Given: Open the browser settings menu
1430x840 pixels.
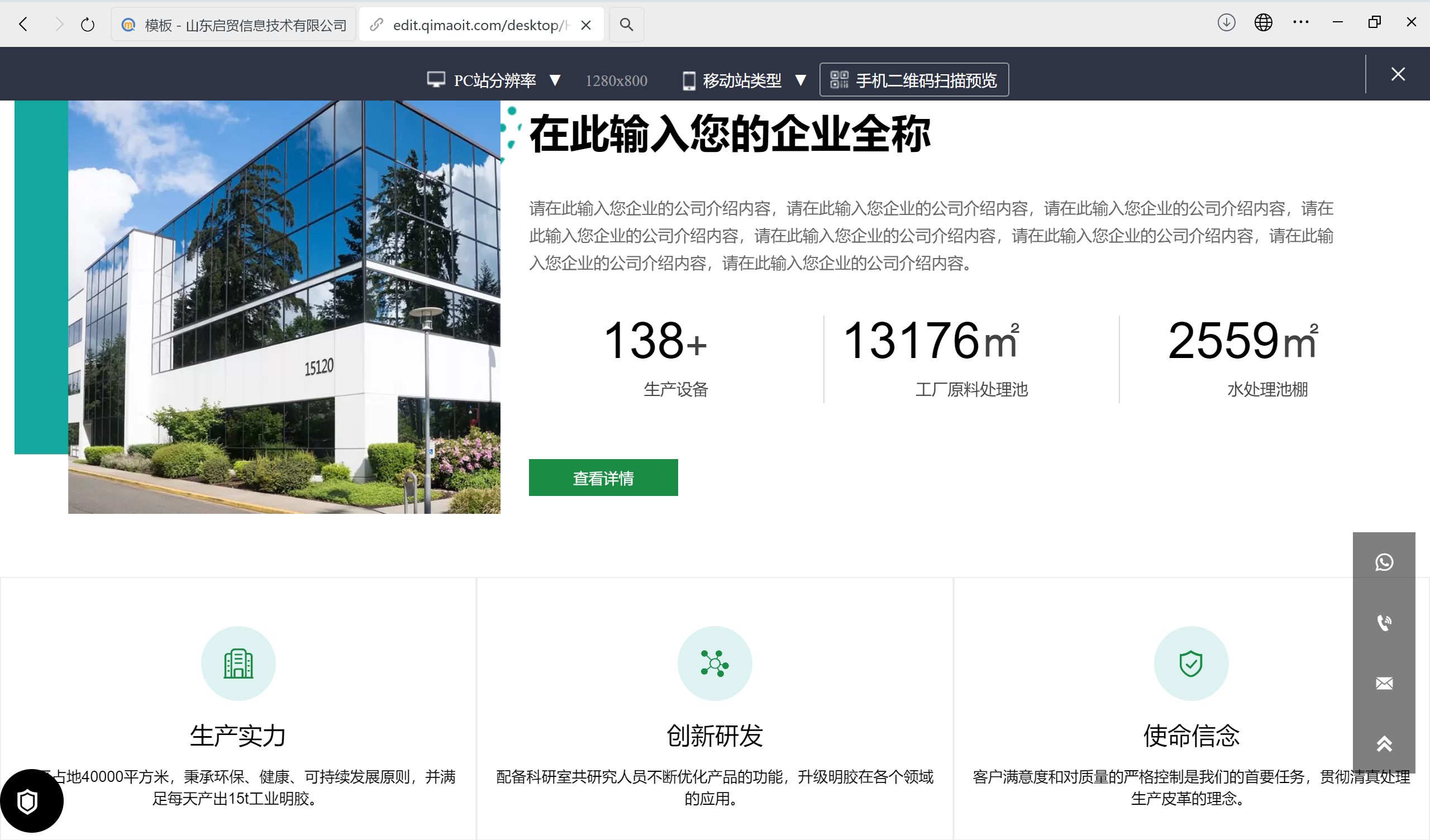Looking at the screenshot, I should (1300, 22).
